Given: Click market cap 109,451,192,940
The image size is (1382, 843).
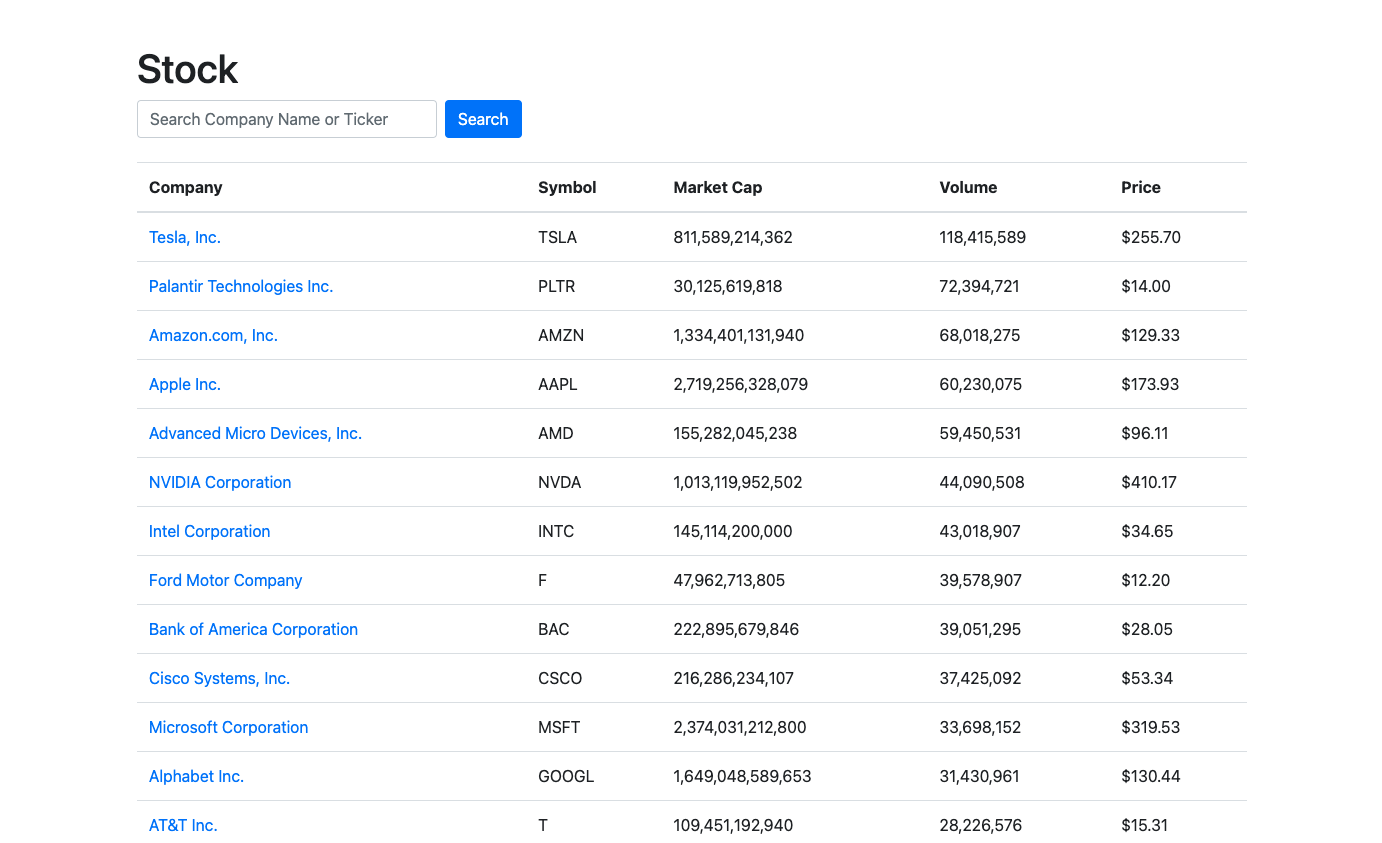Looking at the screenshot, I should click(733, 825).
